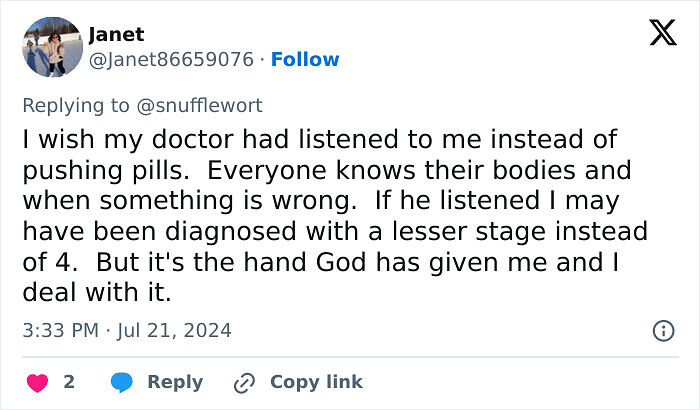Follow Janet using the Follow link
The width and height of the screenshot is (700, 410).
tap(305, 60)
